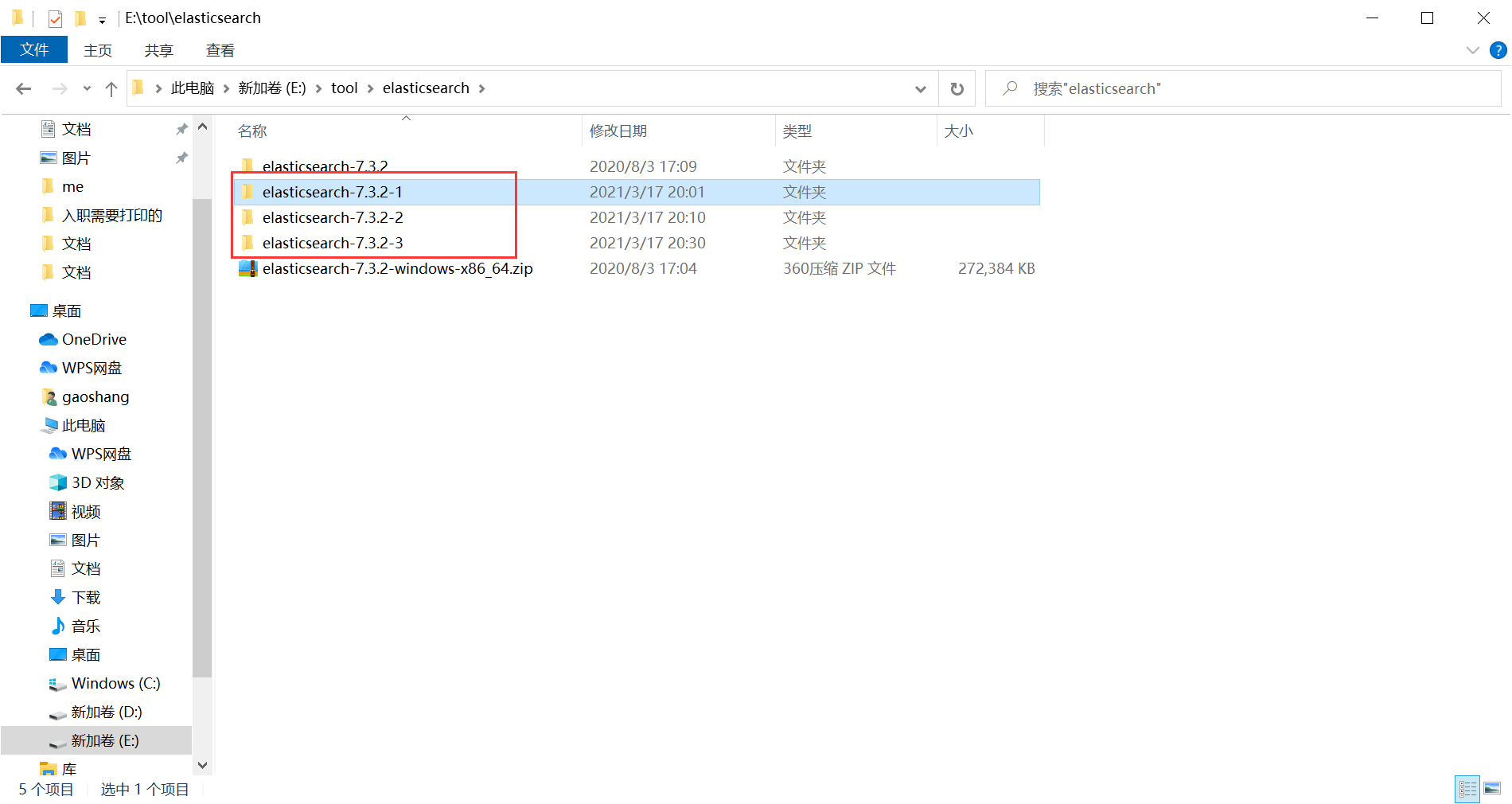Click the Forward navigation arrow
This screenshot has height=804, width=1512.
point(60,88)
